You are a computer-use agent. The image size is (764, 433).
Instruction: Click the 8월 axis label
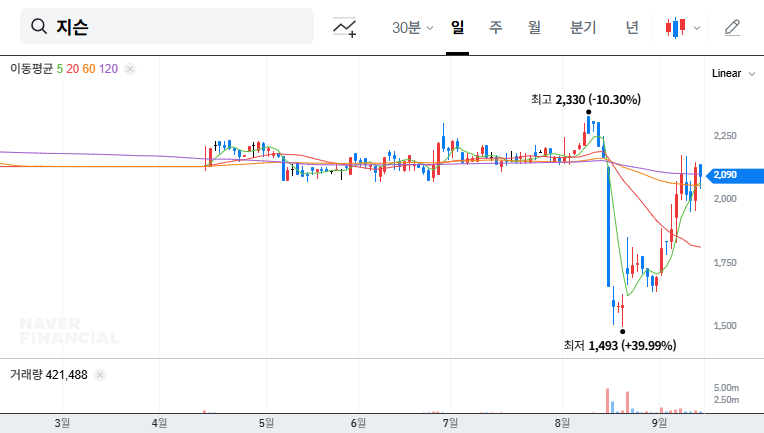click(562, 423)
